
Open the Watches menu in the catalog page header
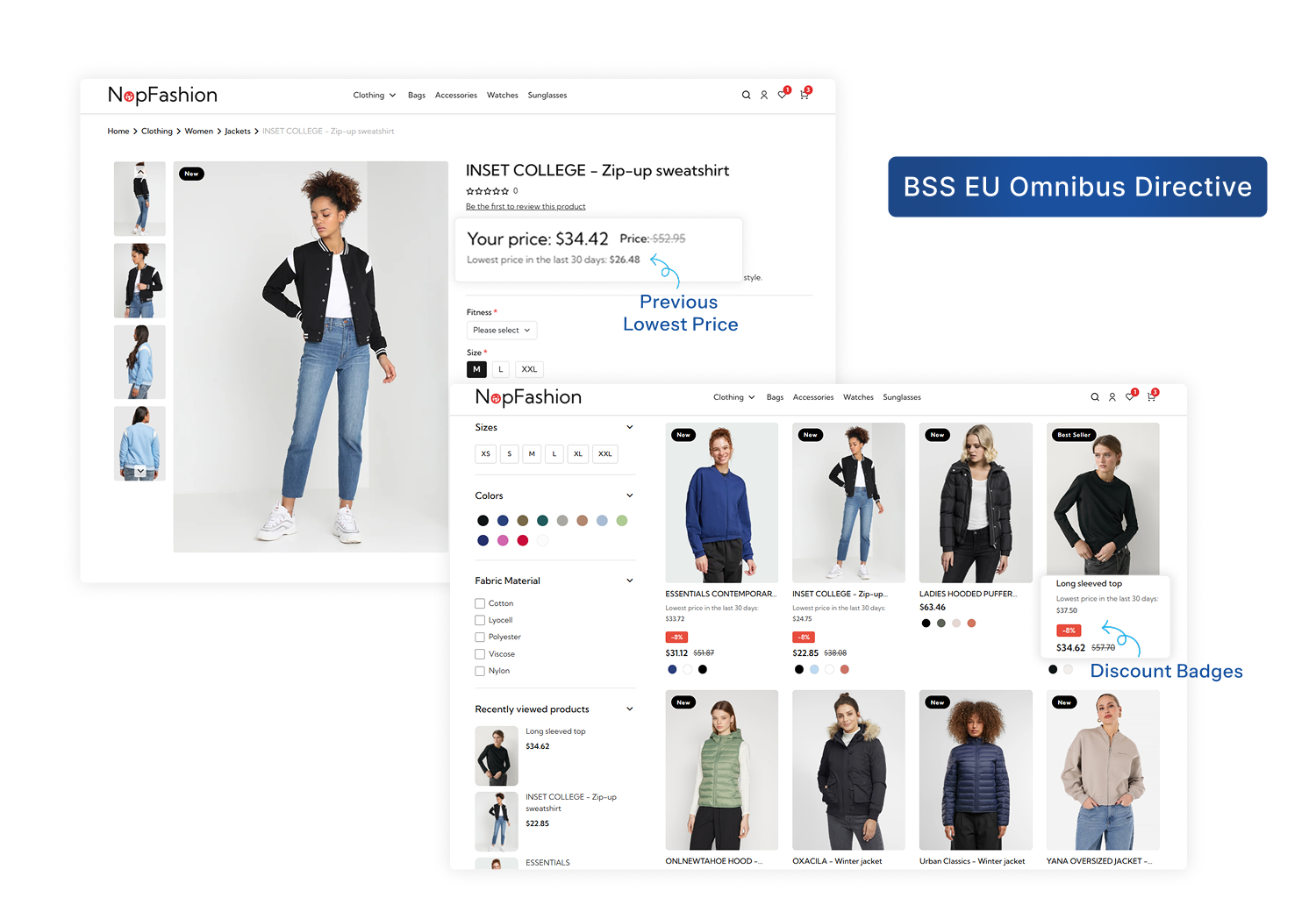tap(858, 397)
